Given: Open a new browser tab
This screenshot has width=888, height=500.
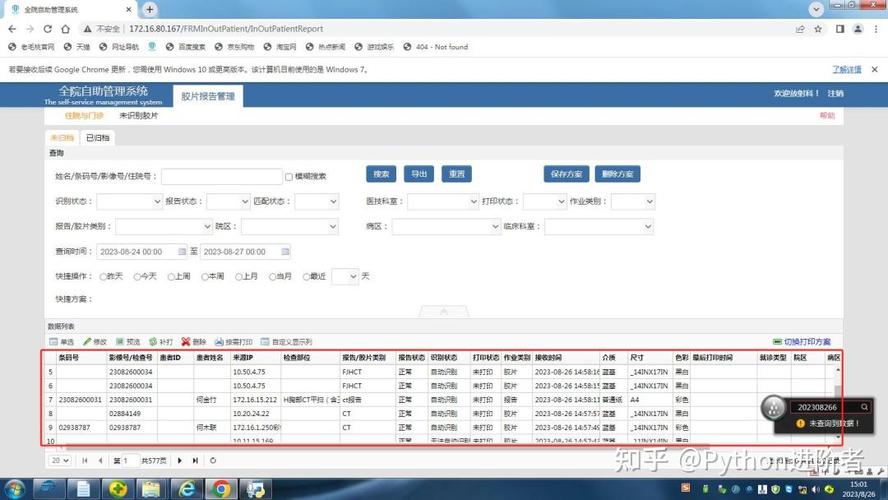Looking at the screenshot, I should click(150, 9).
